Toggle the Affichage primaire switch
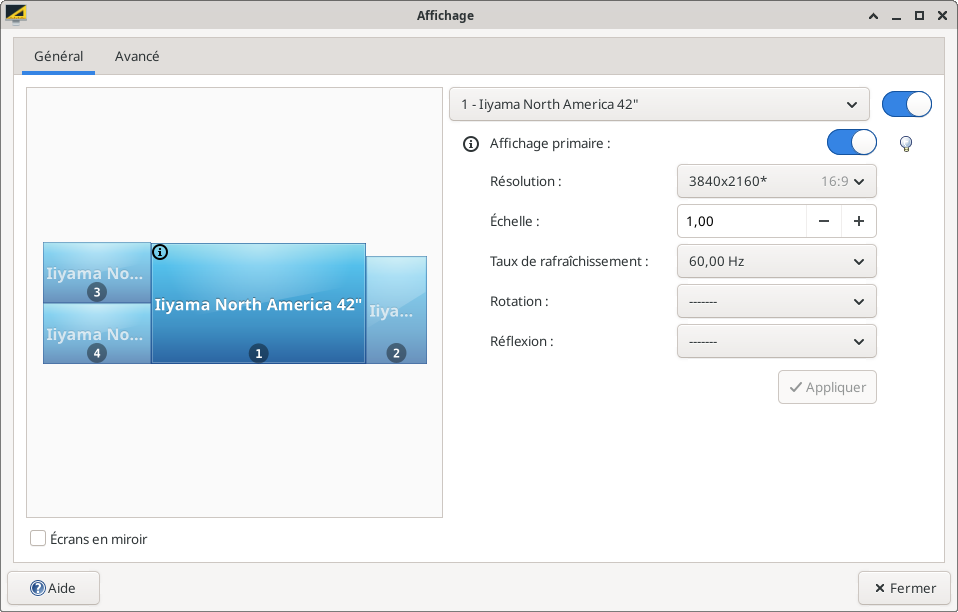Image resolution: width=958 pixels, height=612 pixels. pyautogui.click(x=851, y=143)
